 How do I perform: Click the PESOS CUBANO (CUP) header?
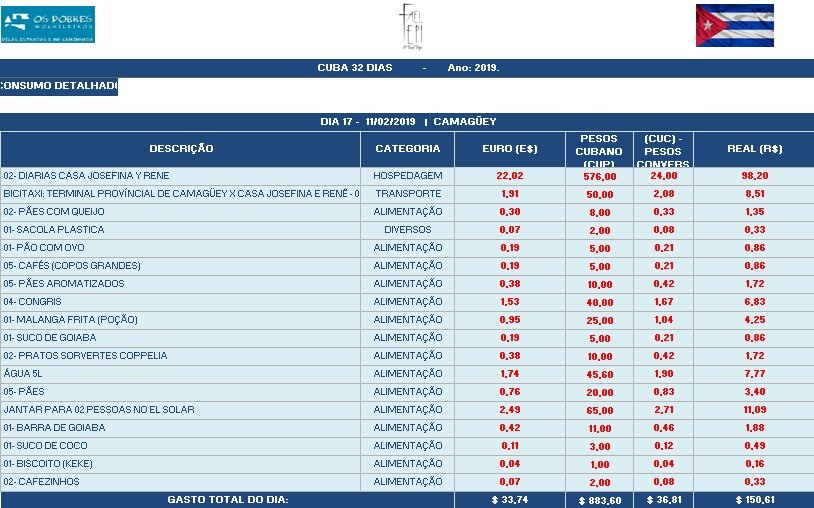point(598,150)
